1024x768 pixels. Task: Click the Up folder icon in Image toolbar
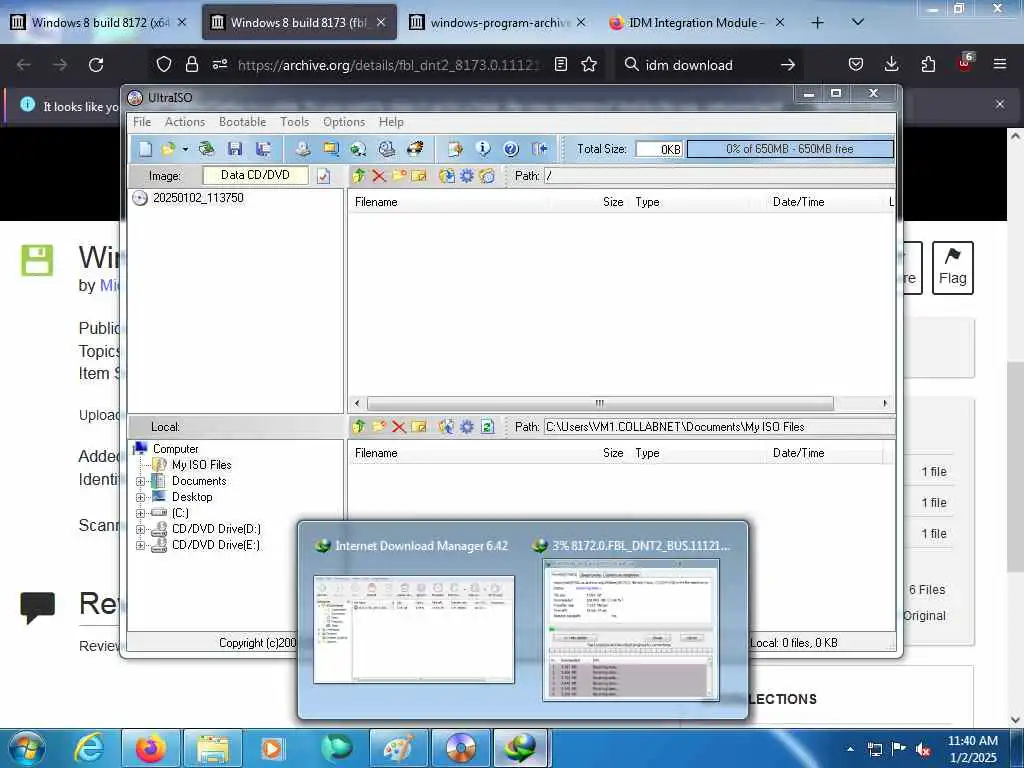pyautogui.click(x=359, y=176)
